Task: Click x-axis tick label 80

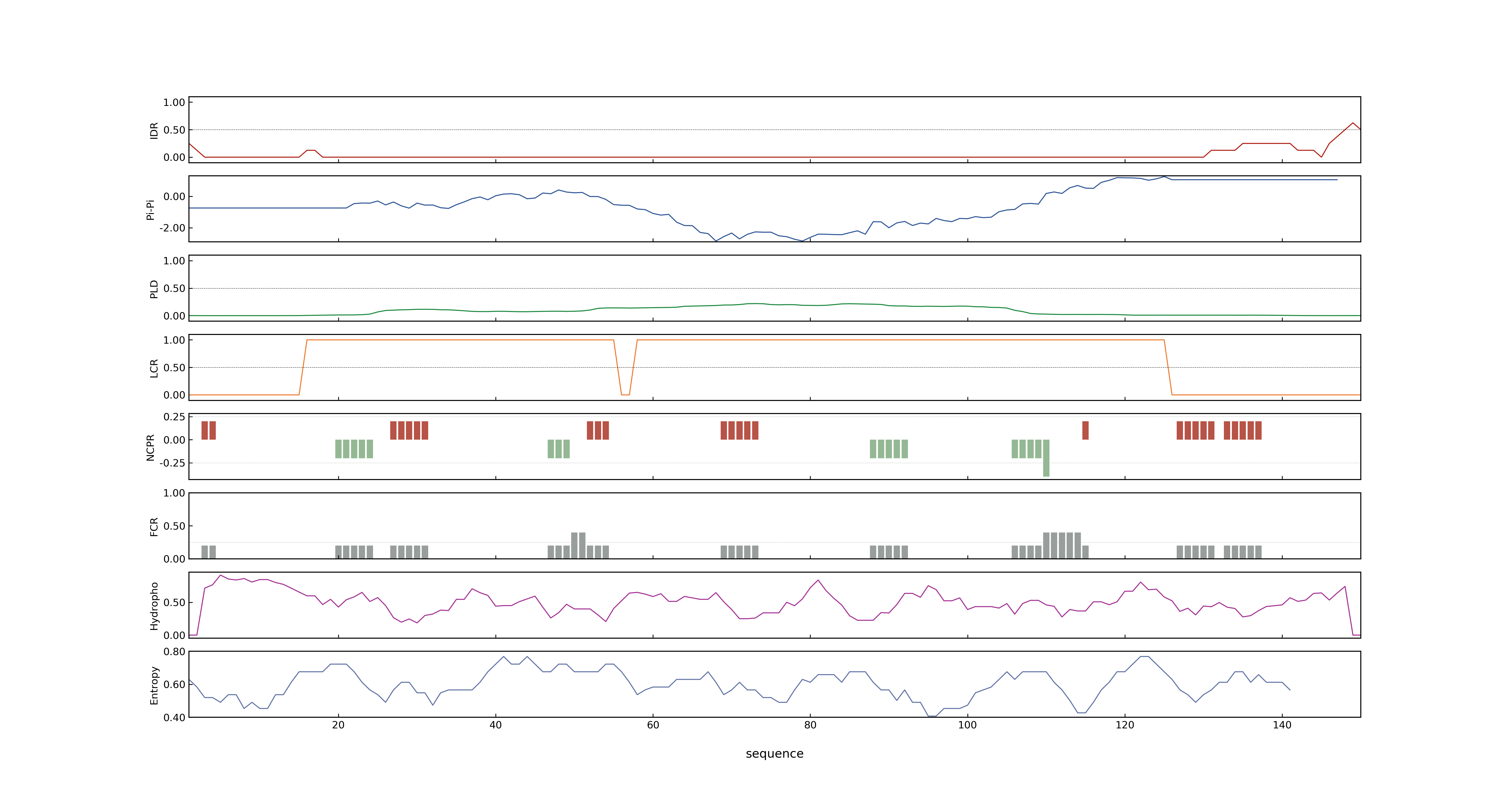Action: pyautogui.click(x=810, y=725)
